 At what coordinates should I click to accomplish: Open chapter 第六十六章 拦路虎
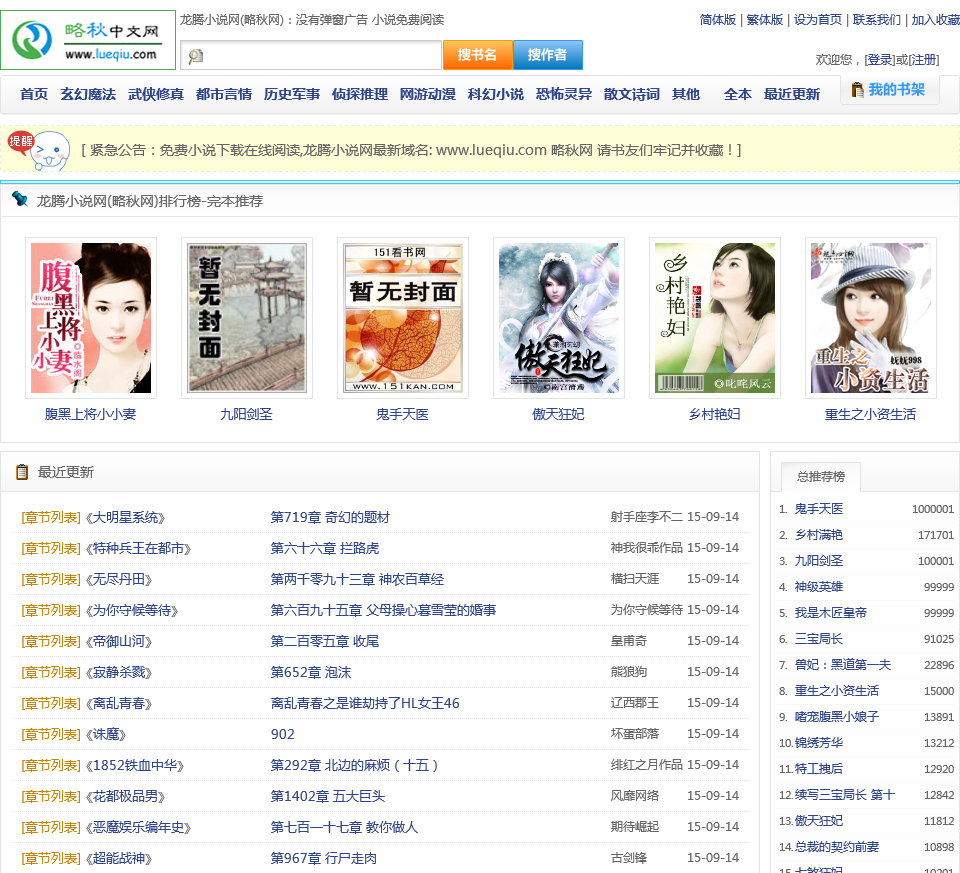pyautogui.click(x=325, y=549)
